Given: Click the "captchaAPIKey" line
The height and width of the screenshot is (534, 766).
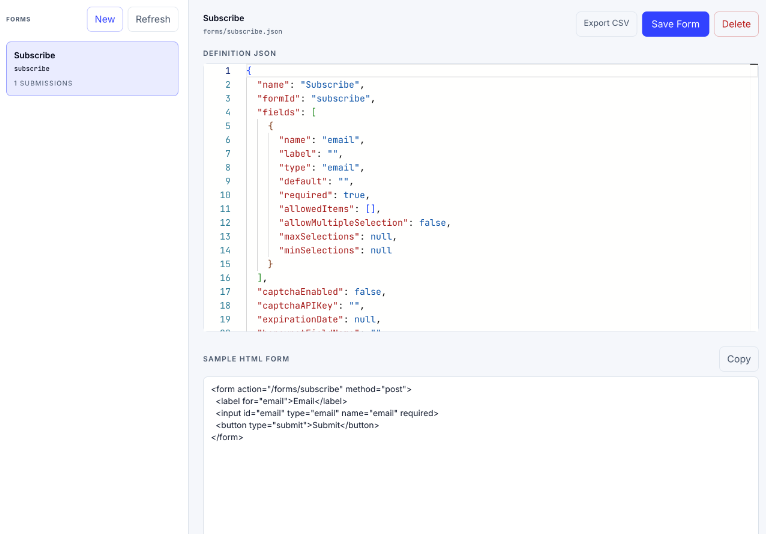Looking at the screenshot, I should (x=311, y=305).
